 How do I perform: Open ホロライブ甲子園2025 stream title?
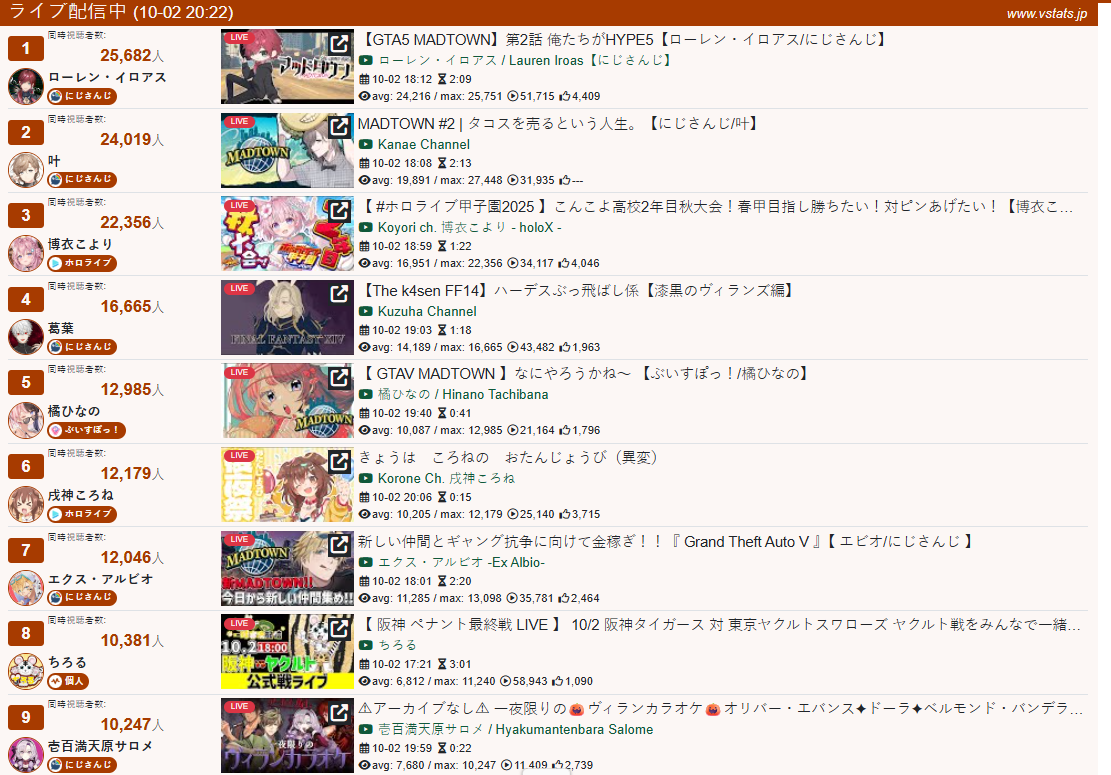pyautogui.click(x=717, y=207)
